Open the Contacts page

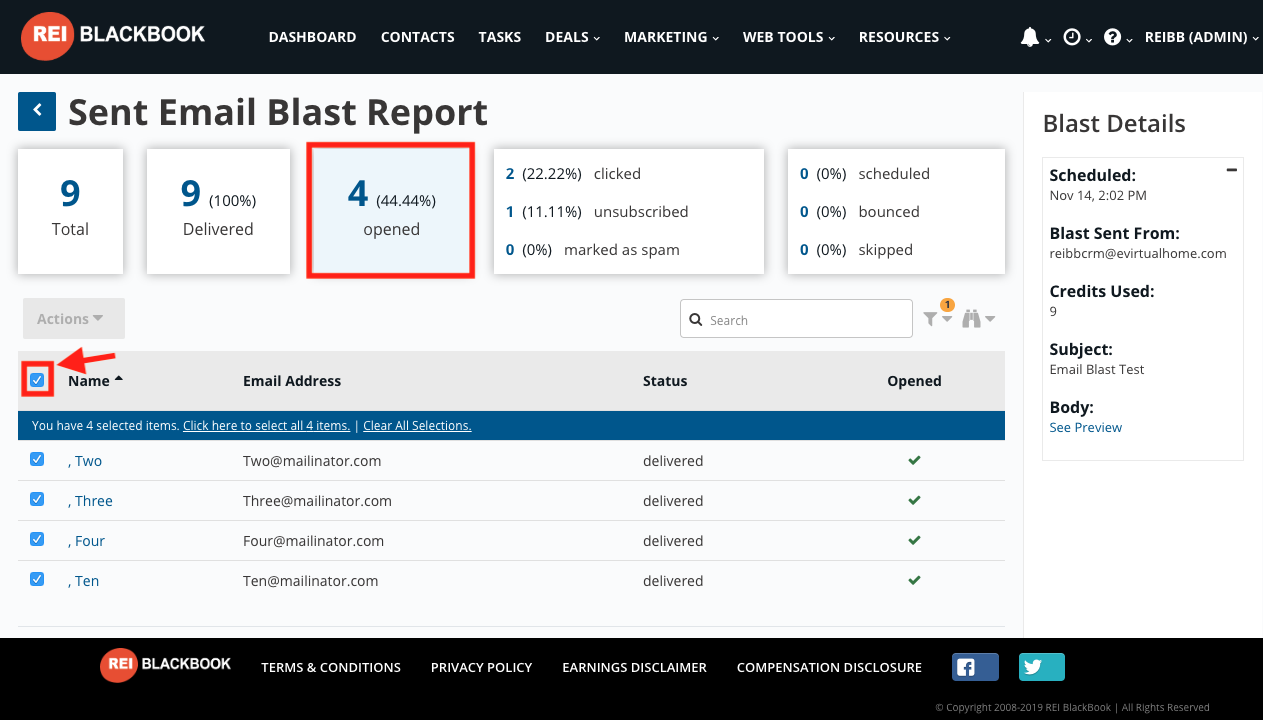pyautogui.click(x=417, y=37)
